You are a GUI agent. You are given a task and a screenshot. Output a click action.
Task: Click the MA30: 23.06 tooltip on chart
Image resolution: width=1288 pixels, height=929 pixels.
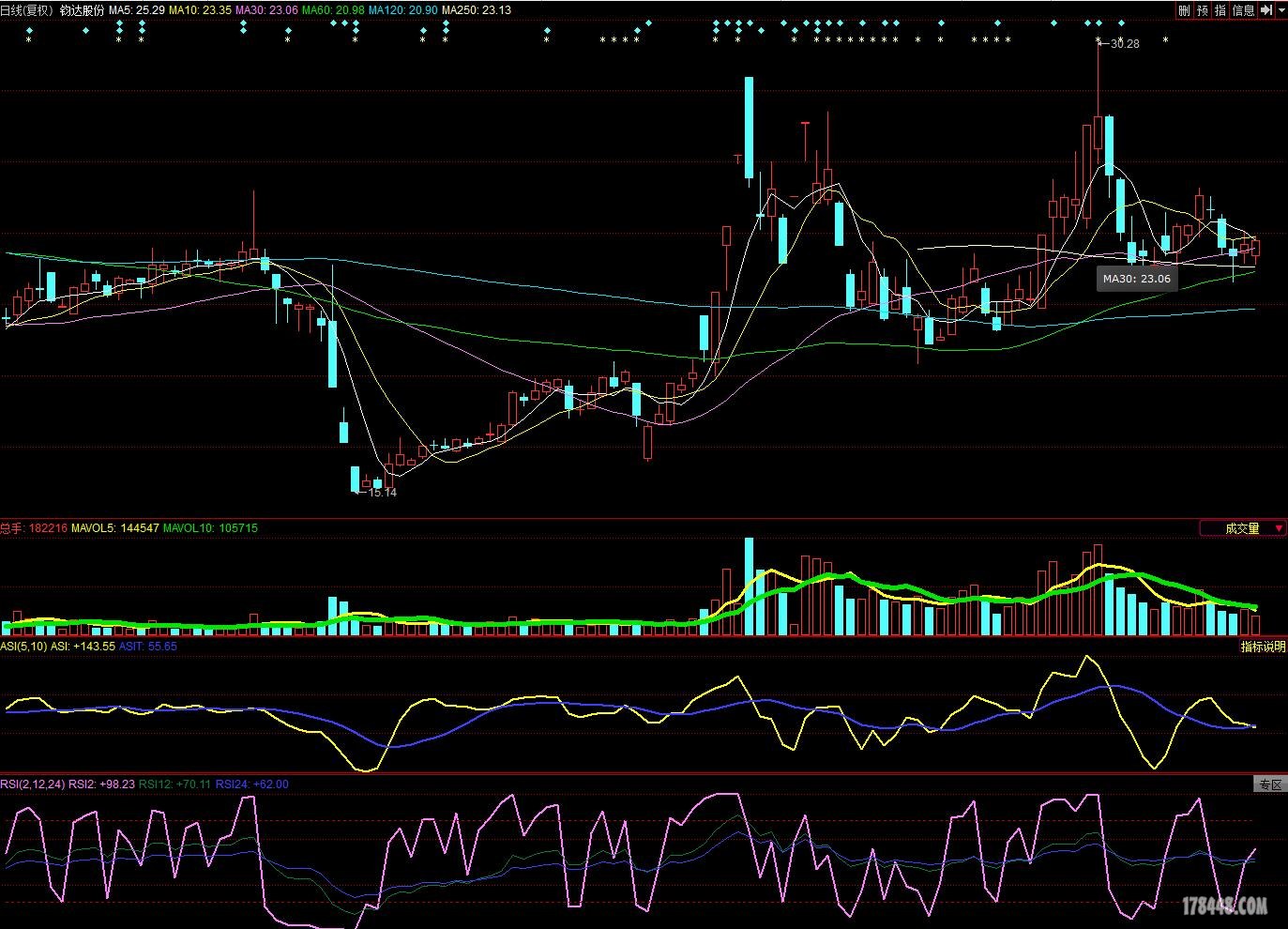tap(1136, 279)
